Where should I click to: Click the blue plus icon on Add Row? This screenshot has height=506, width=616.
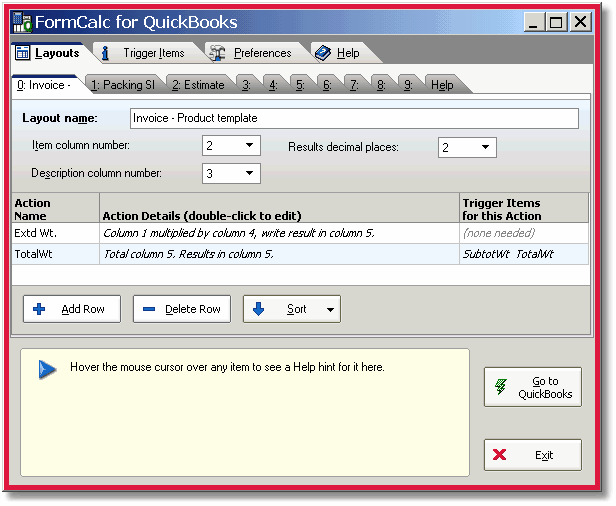coord(39,309)
